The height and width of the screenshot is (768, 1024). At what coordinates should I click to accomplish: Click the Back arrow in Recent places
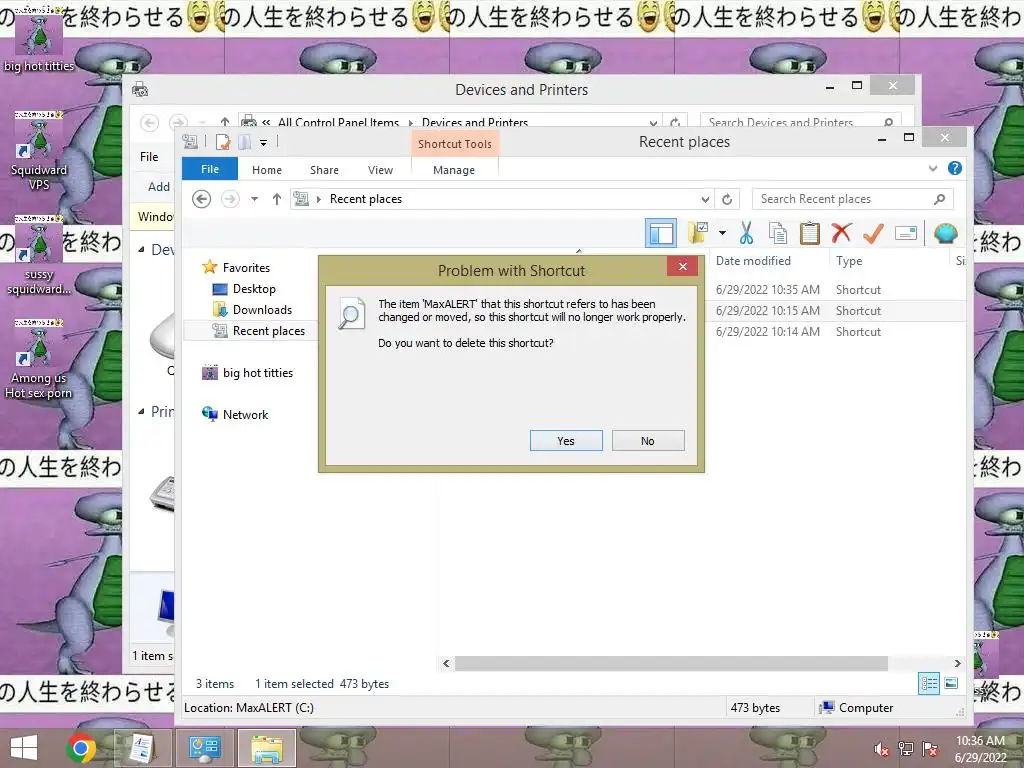click(202, 199)
